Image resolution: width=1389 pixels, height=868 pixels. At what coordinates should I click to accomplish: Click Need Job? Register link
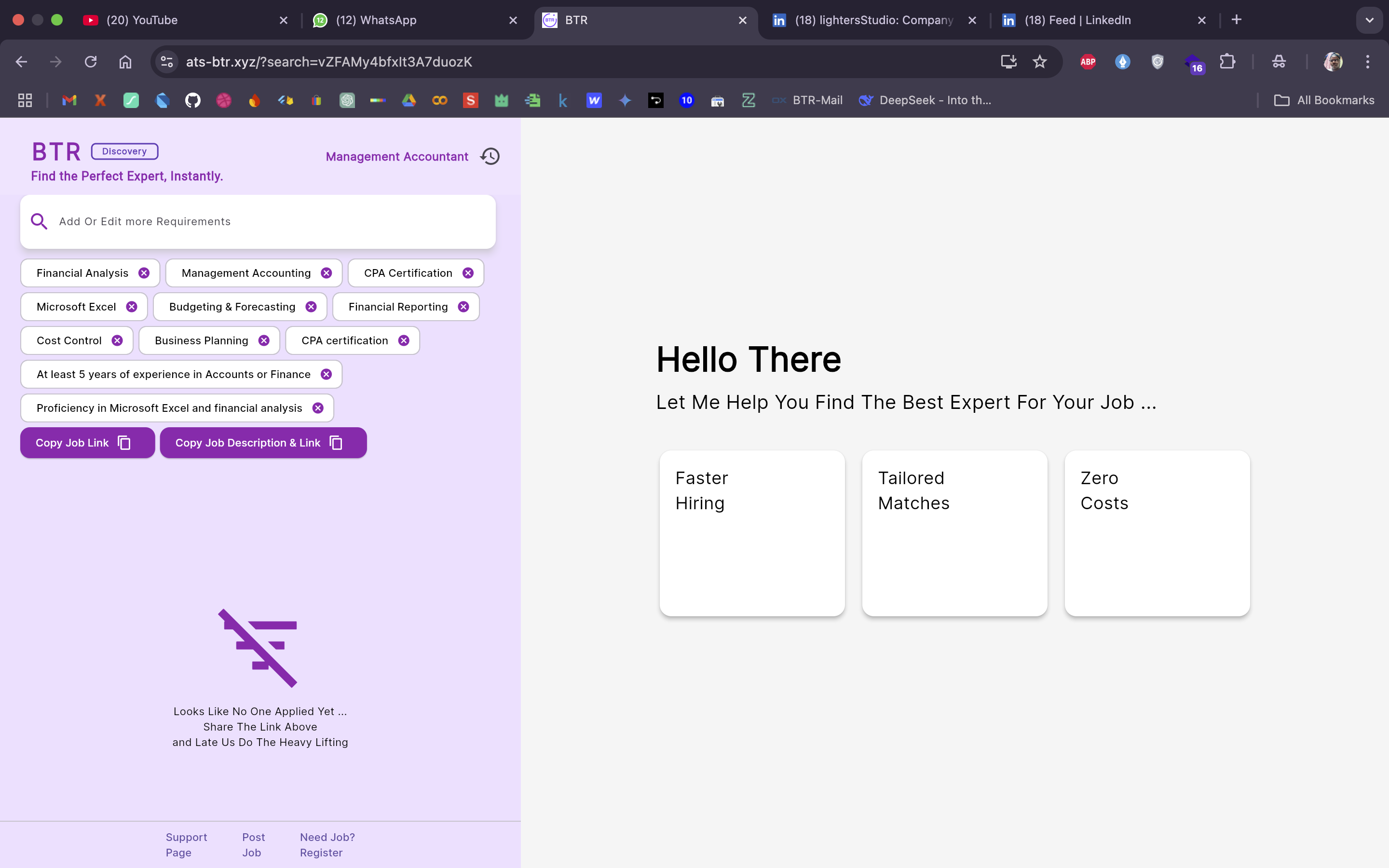point(327,844)
